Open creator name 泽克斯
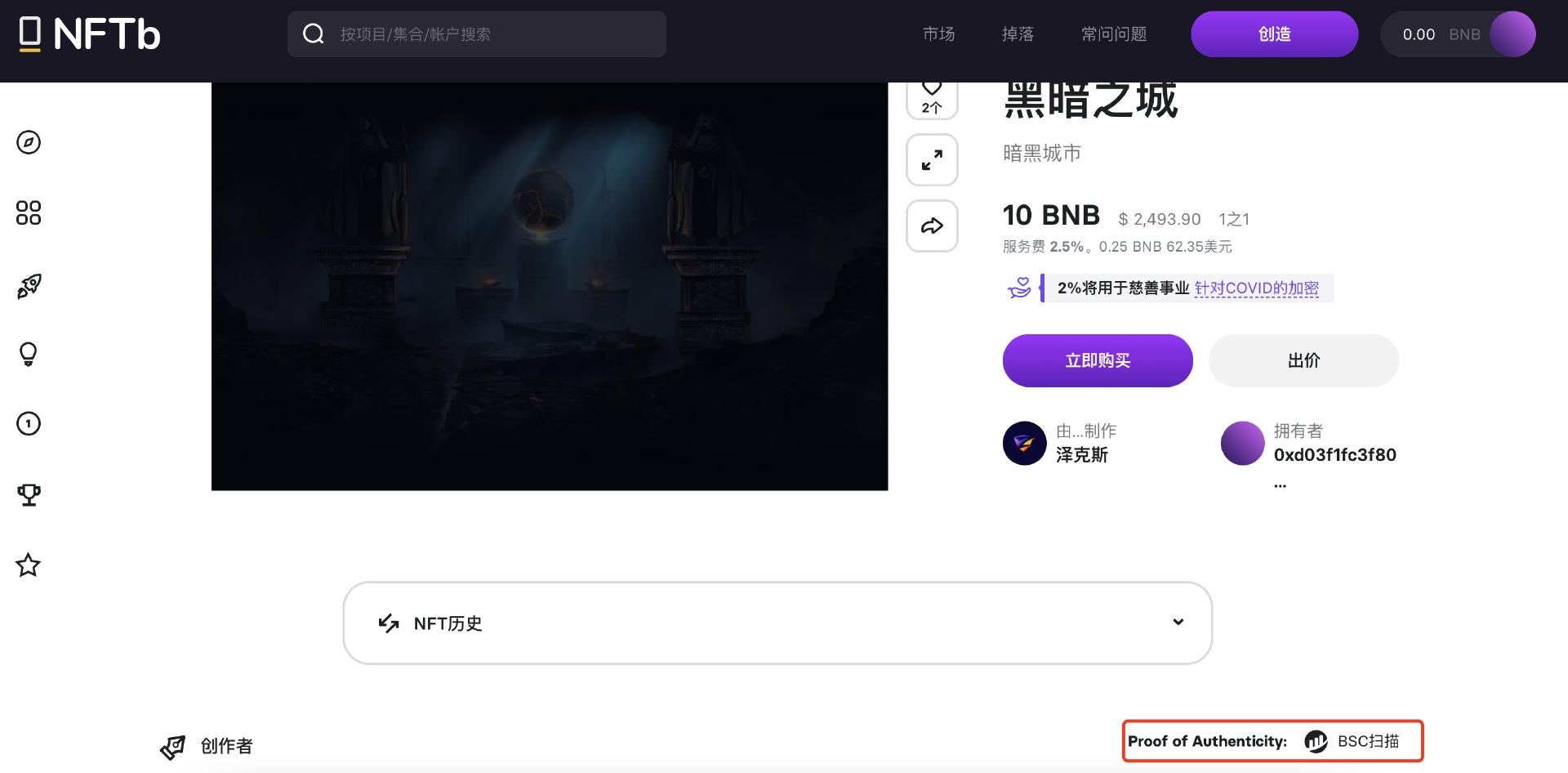Screen dimensions: 1568x773 [x=1081, y=455]
